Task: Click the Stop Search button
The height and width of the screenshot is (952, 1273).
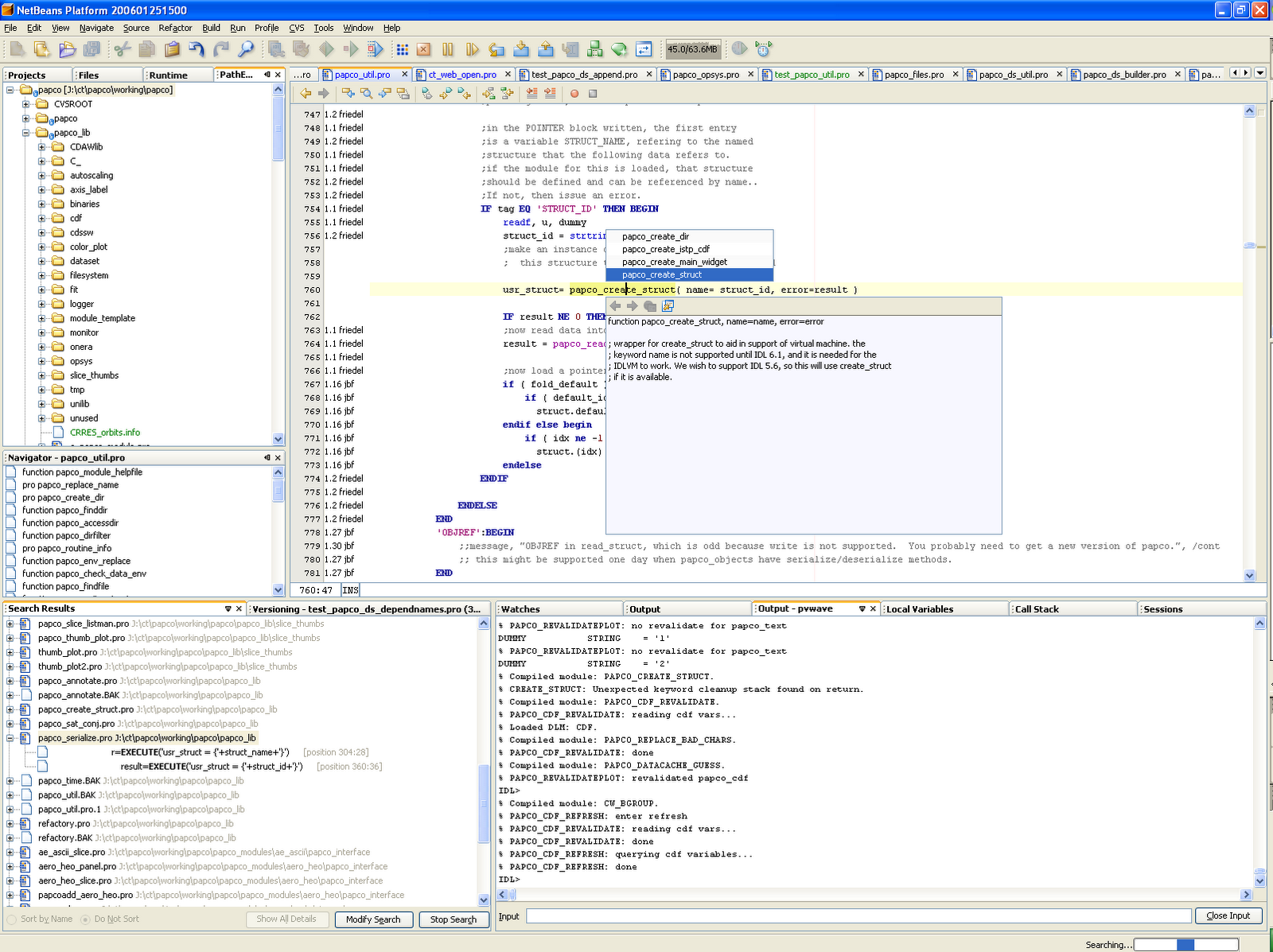Action: (x=454, y=919)
